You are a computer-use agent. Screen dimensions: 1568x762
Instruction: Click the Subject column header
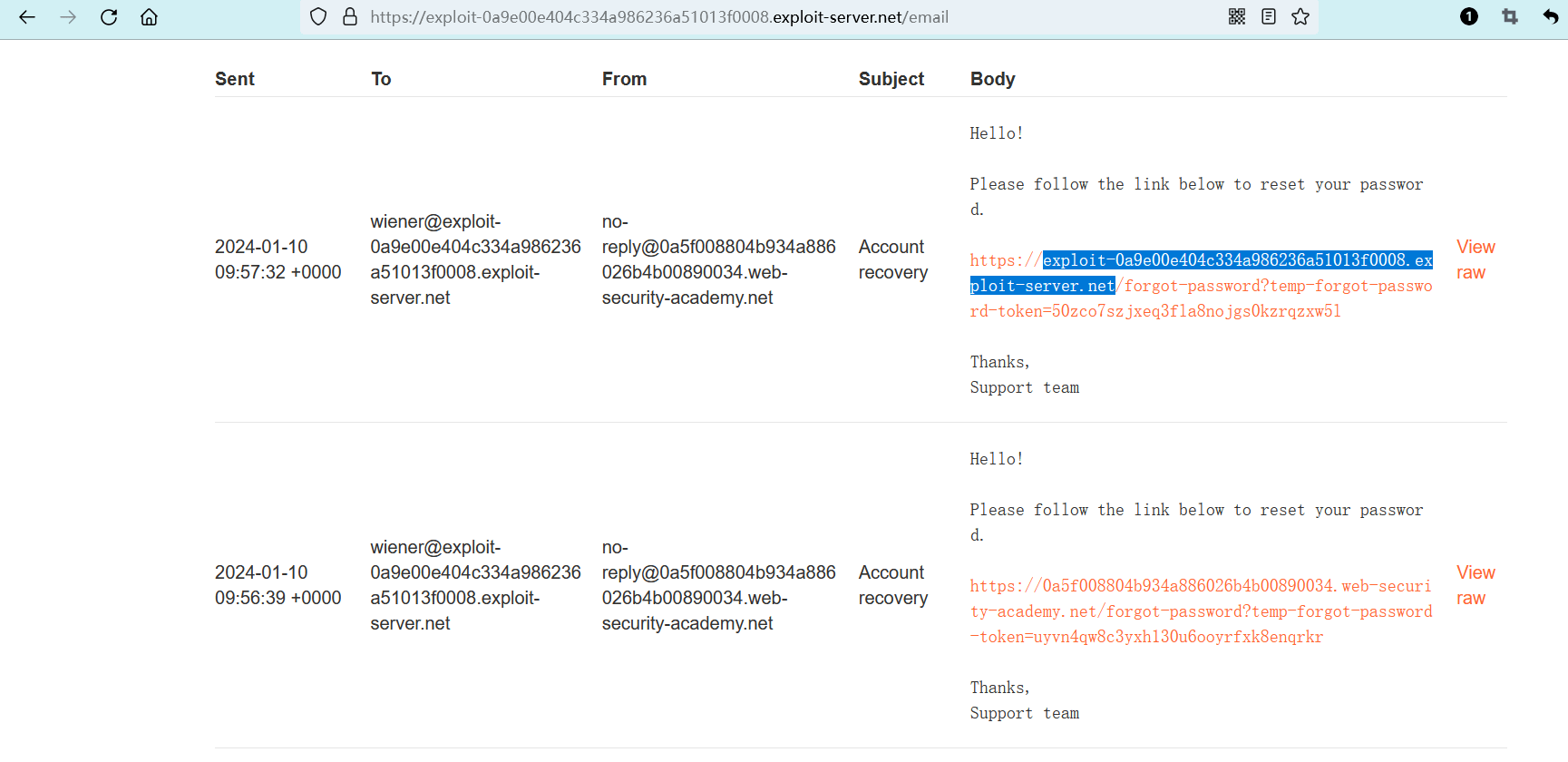point(891,79)
